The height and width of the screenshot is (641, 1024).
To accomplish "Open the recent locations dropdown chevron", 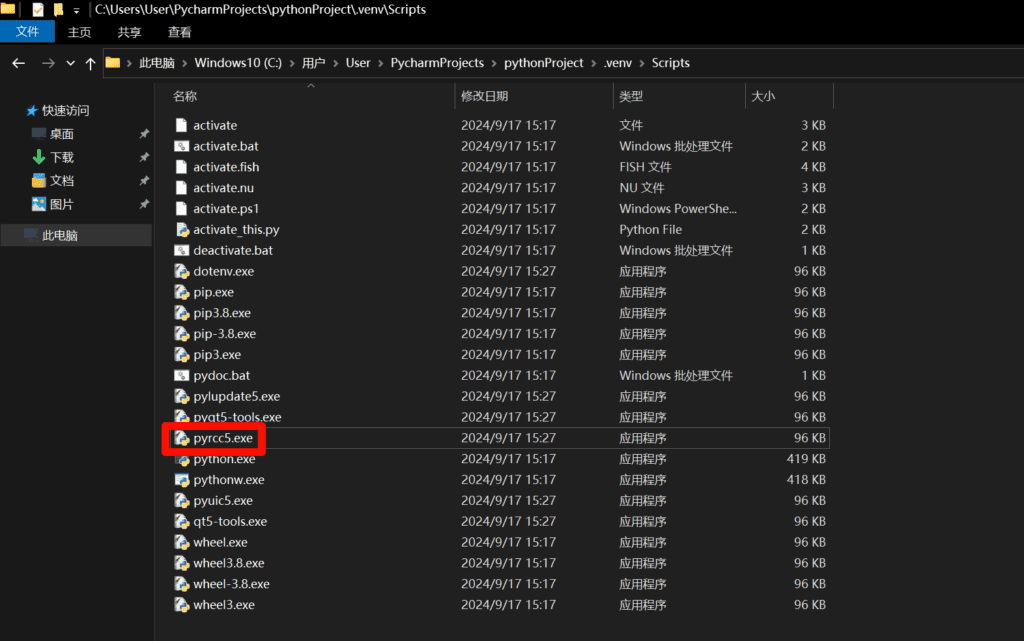I will tap(70, 63).
